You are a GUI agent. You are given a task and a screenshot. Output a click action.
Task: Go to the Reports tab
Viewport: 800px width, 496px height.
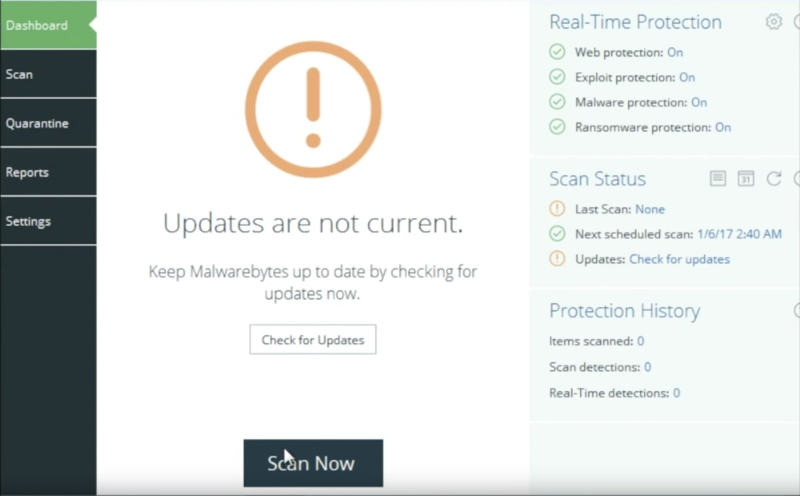(48, 172)
